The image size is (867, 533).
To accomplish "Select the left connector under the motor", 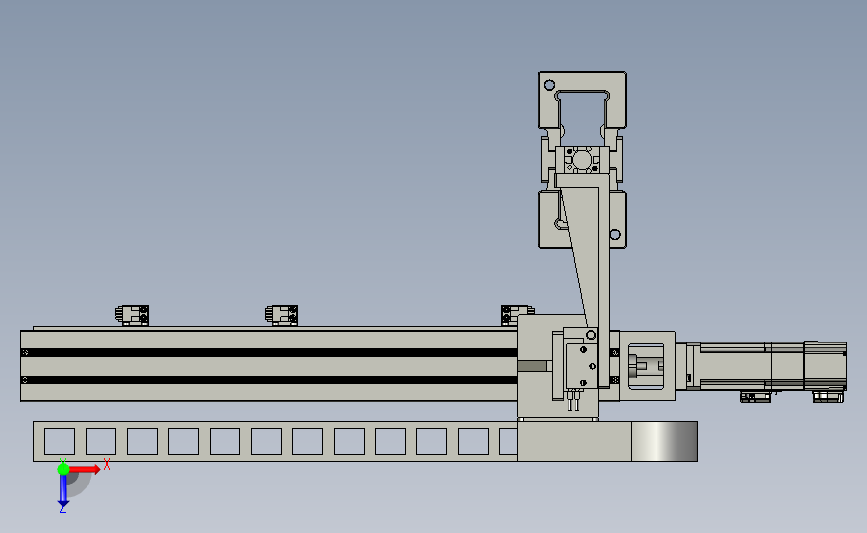I will (x=755, y=396).
